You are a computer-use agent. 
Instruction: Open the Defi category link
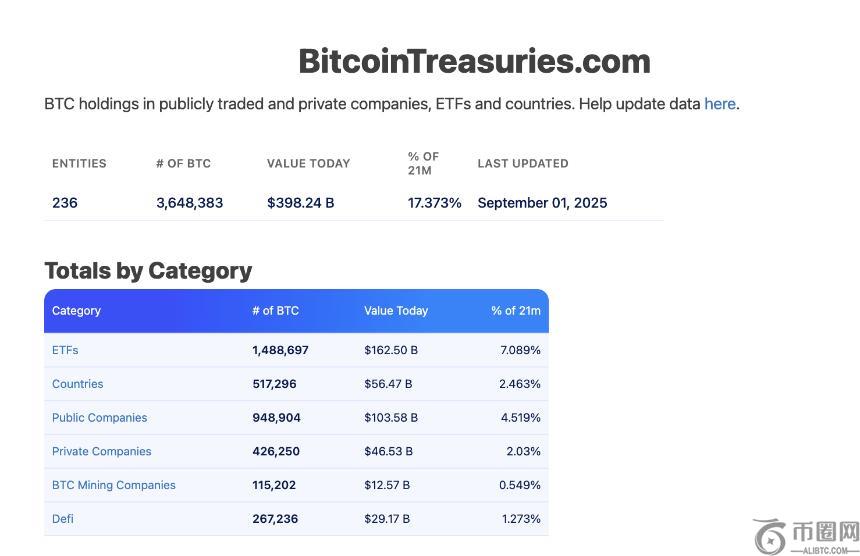[63, 519]
